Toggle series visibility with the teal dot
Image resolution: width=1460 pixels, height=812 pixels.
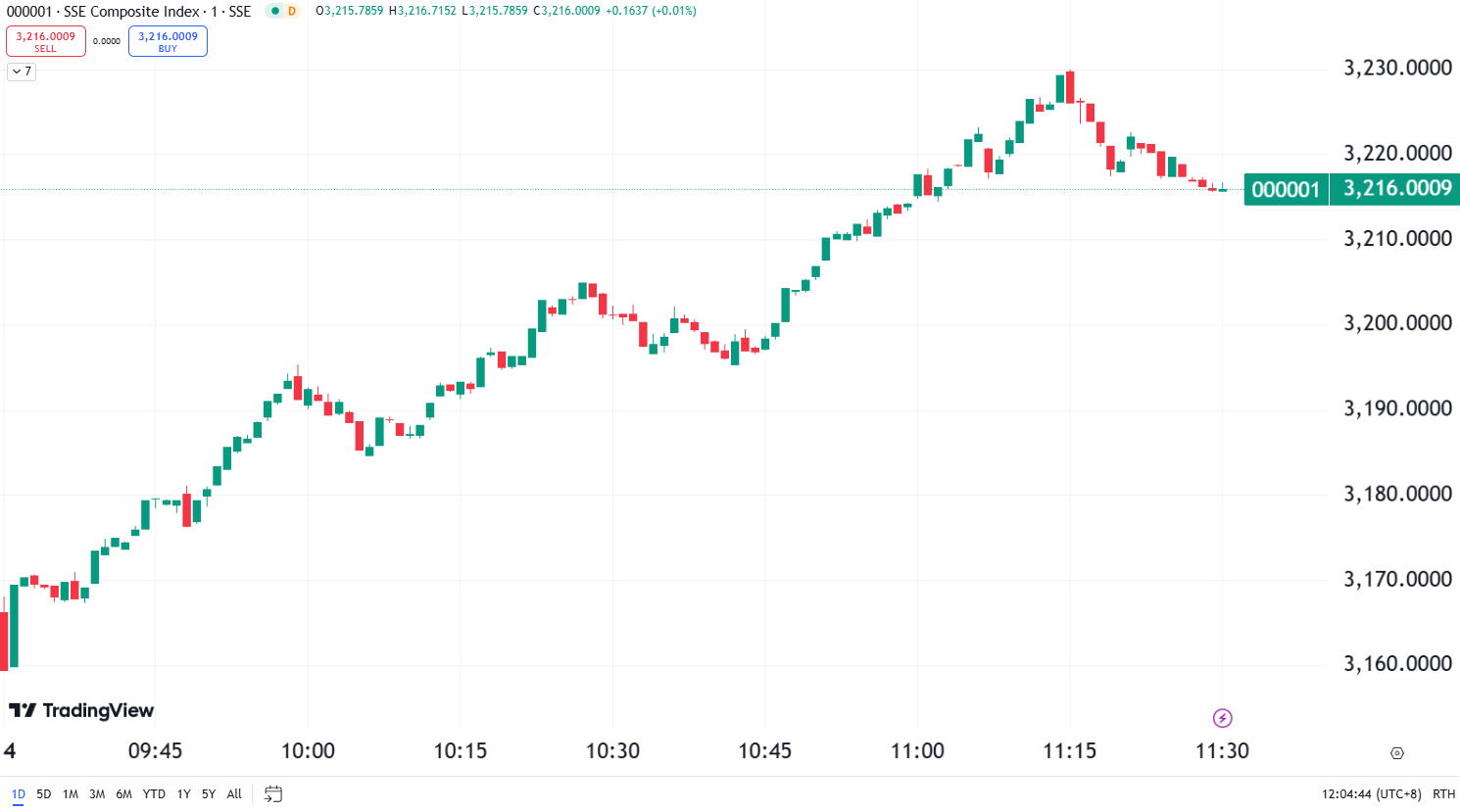276,11
